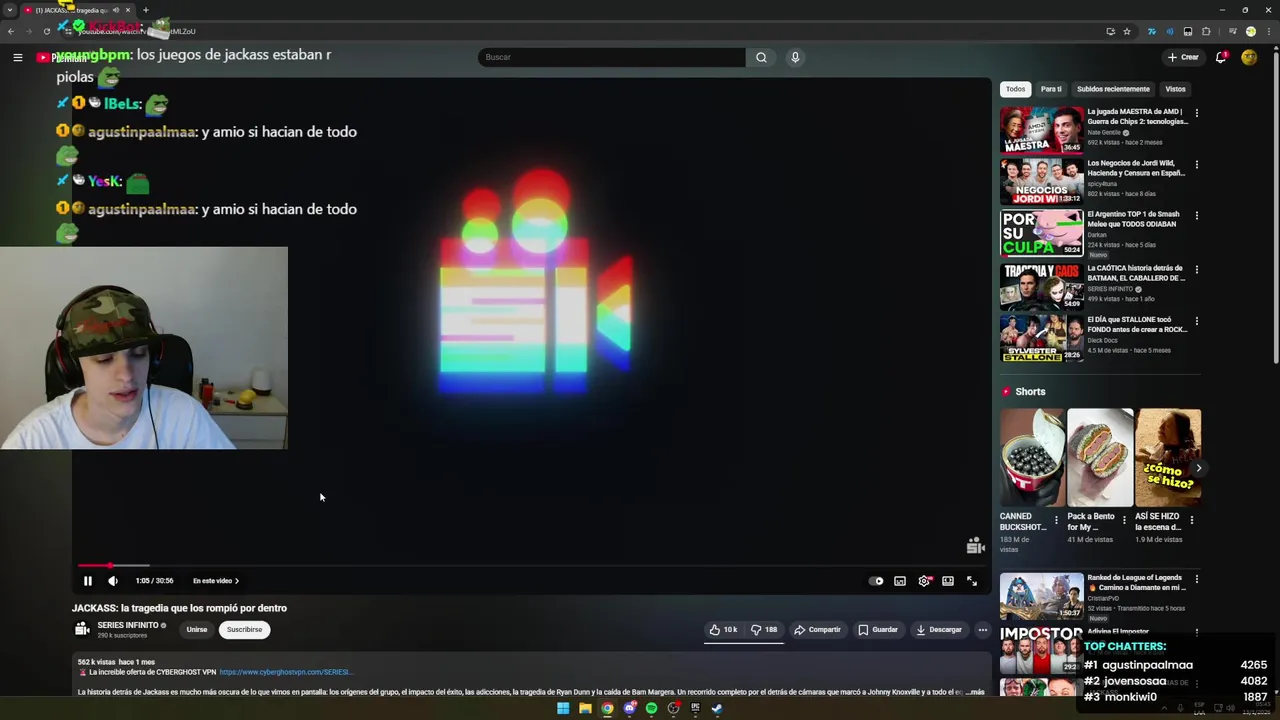Select the 'Todos' filter chip
This screenshot has width=1280, height=720.
click(x=1015, y=89)
